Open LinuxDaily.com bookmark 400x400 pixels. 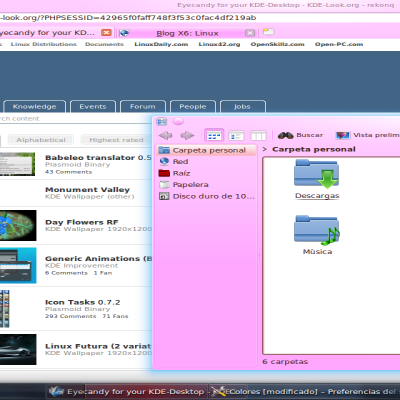point(161,44)
